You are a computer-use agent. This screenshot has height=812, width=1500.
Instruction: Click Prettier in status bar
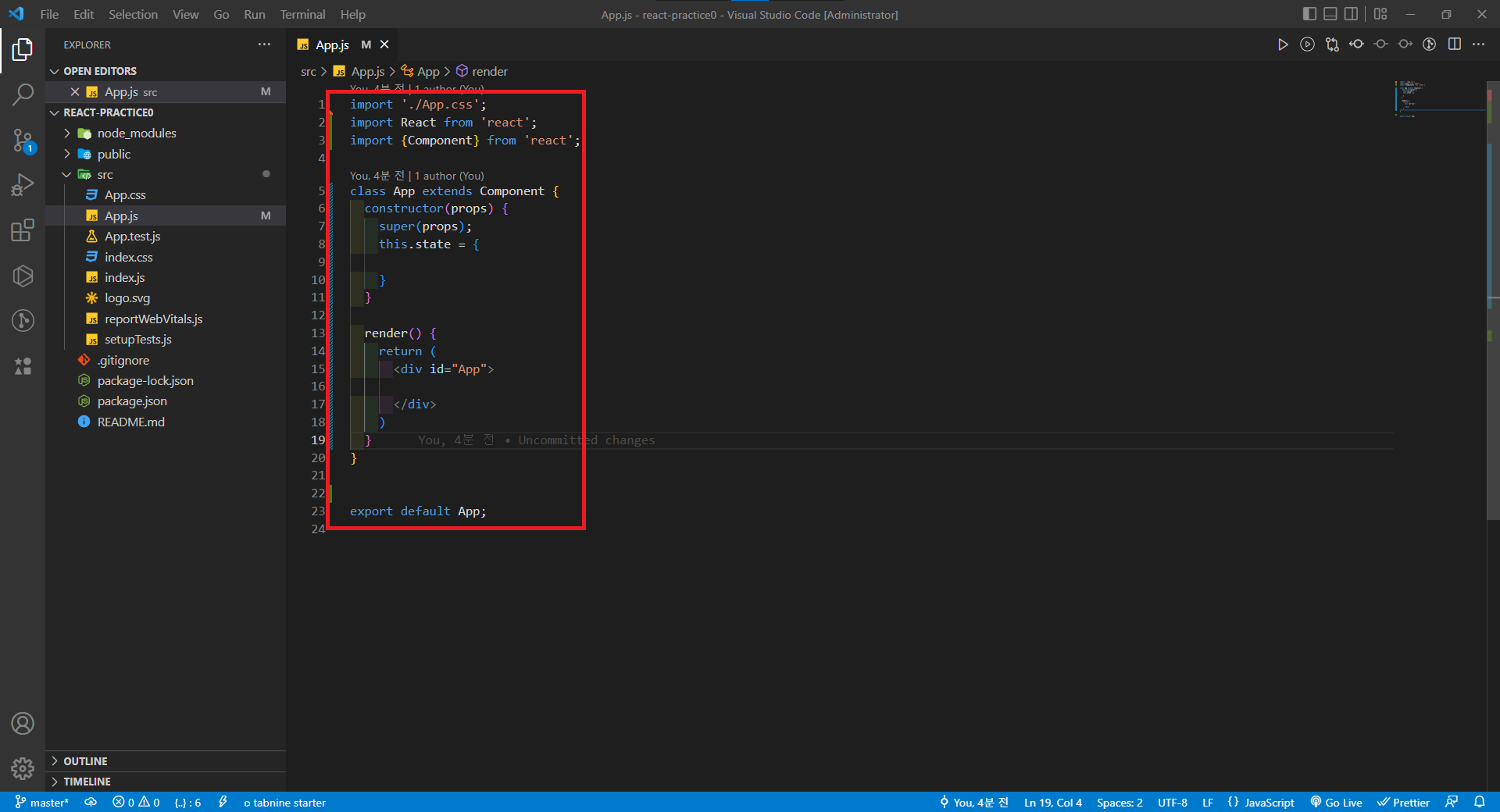(x=1403, y=803)
